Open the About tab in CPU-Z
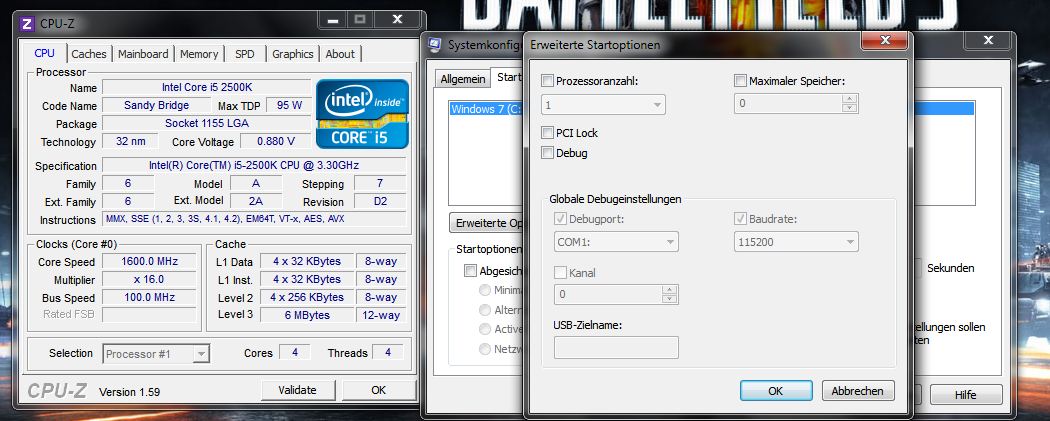 point(340,54)
